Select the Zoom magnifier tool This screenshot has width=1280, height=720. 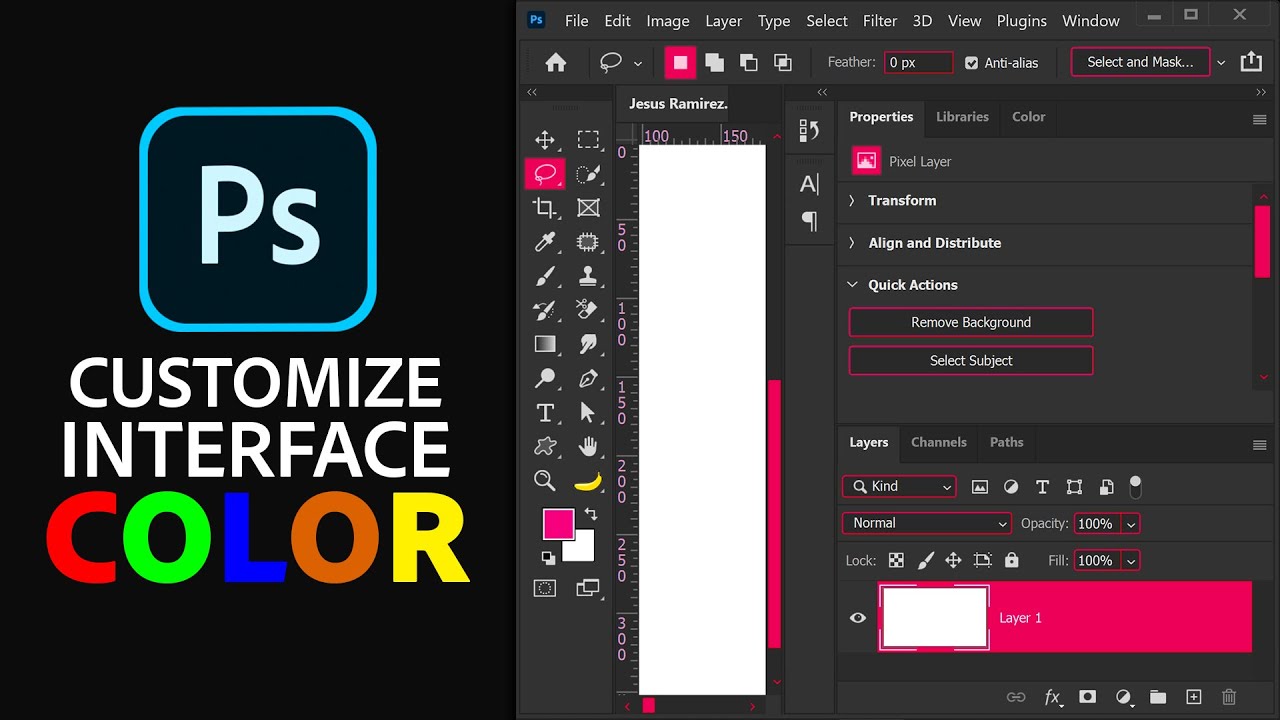(545, 481)
